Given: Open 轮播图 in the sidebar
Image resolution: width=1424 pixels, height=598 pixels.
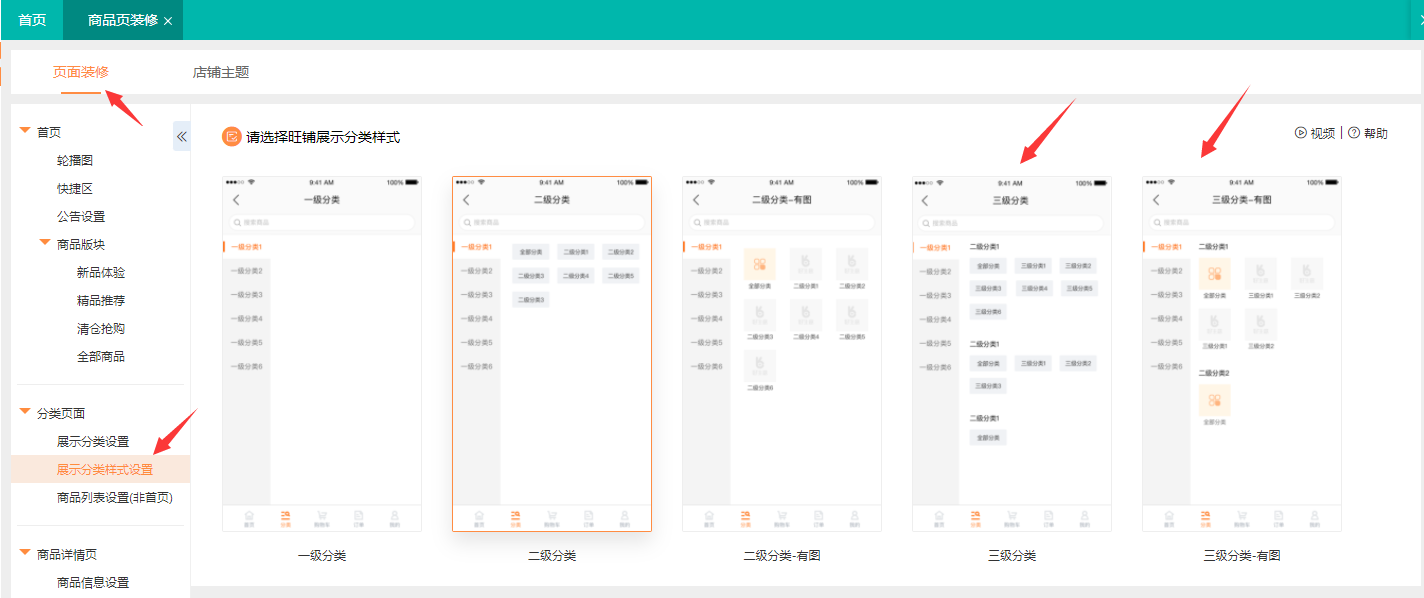Looking at the screenshot, I should (x=75, y=160).
